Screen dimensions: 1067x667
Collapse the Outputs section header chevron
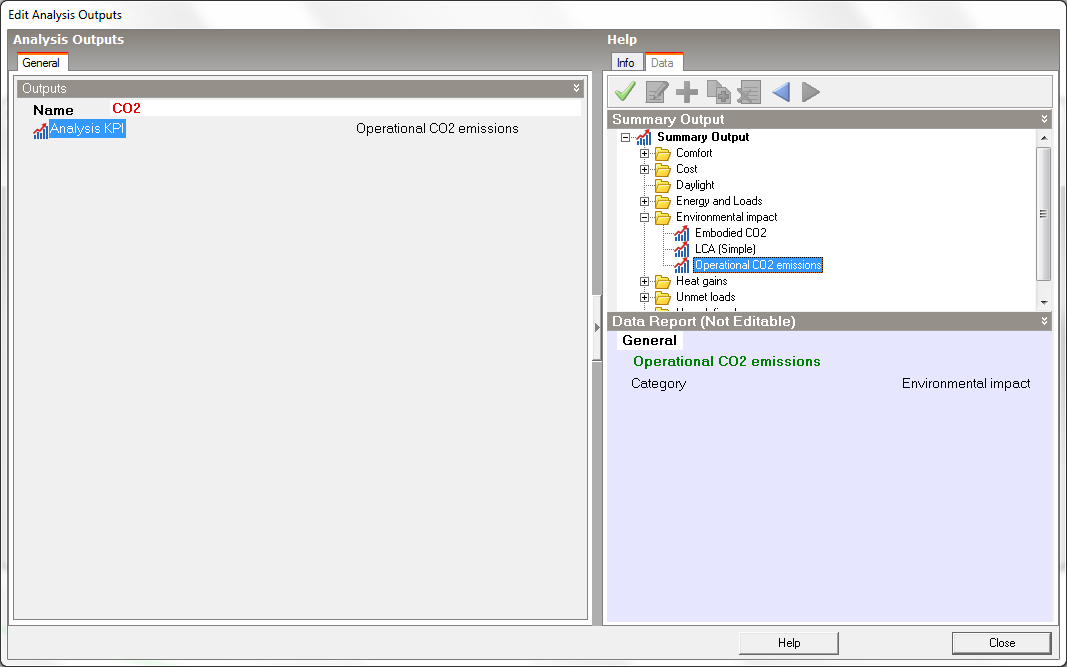576,88
